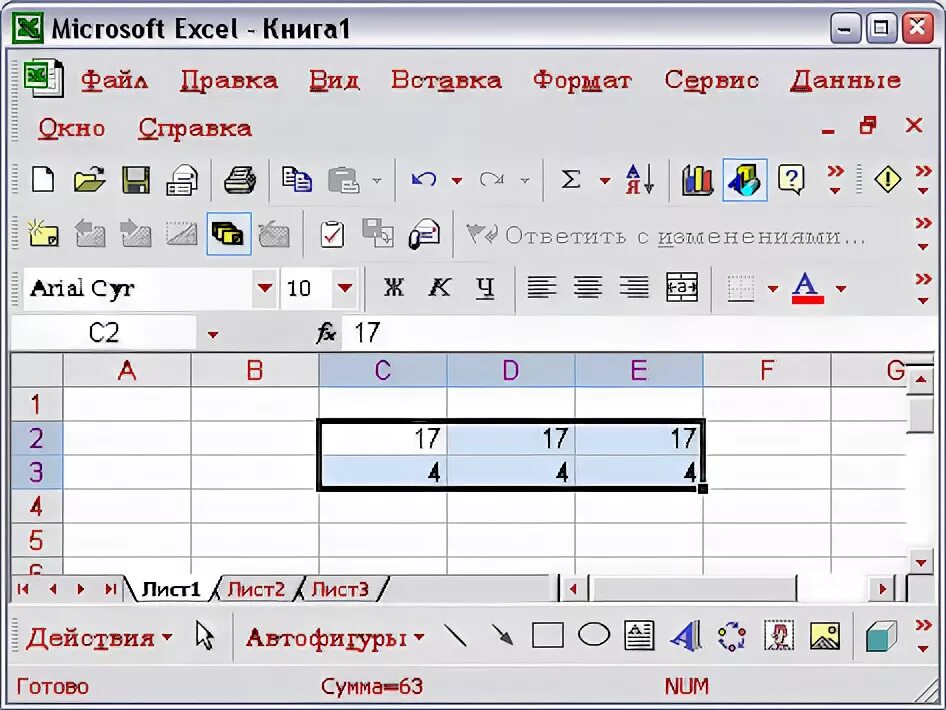Open Excel help question mark icon

click(791, 180)
